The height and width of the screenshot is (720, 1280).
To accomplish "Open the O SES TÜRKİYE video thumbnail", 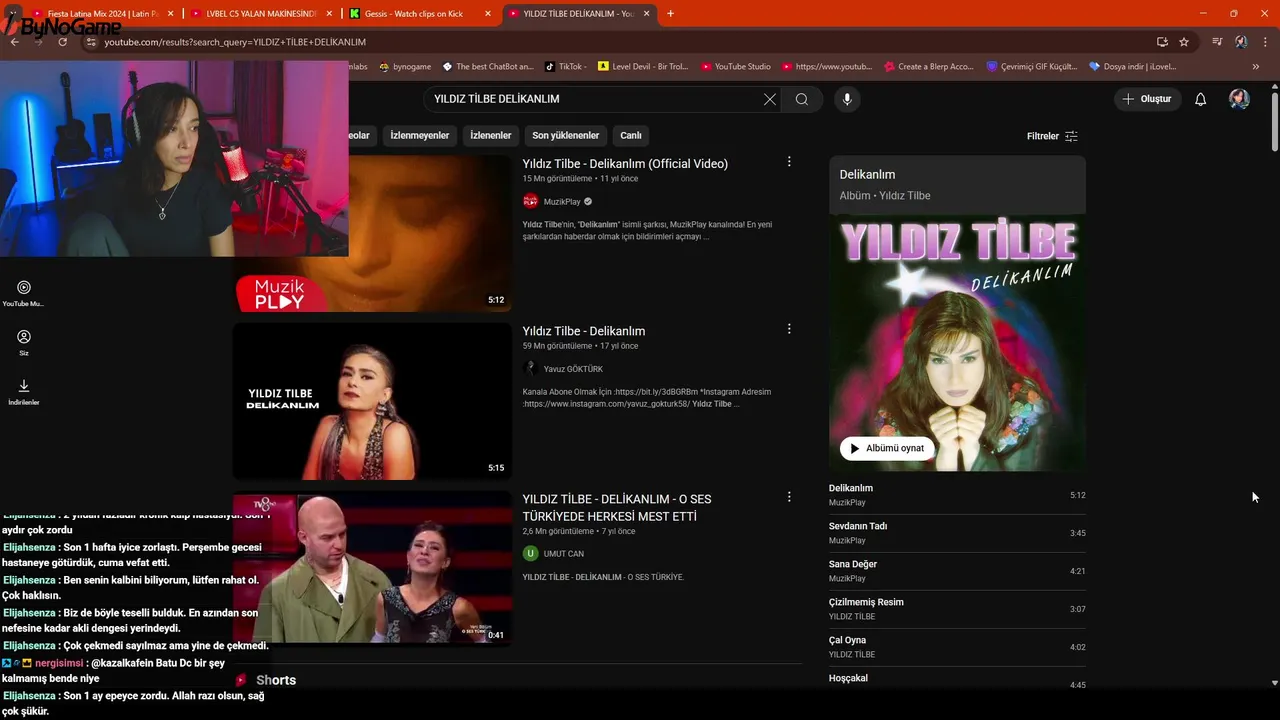I will (372, 568).
